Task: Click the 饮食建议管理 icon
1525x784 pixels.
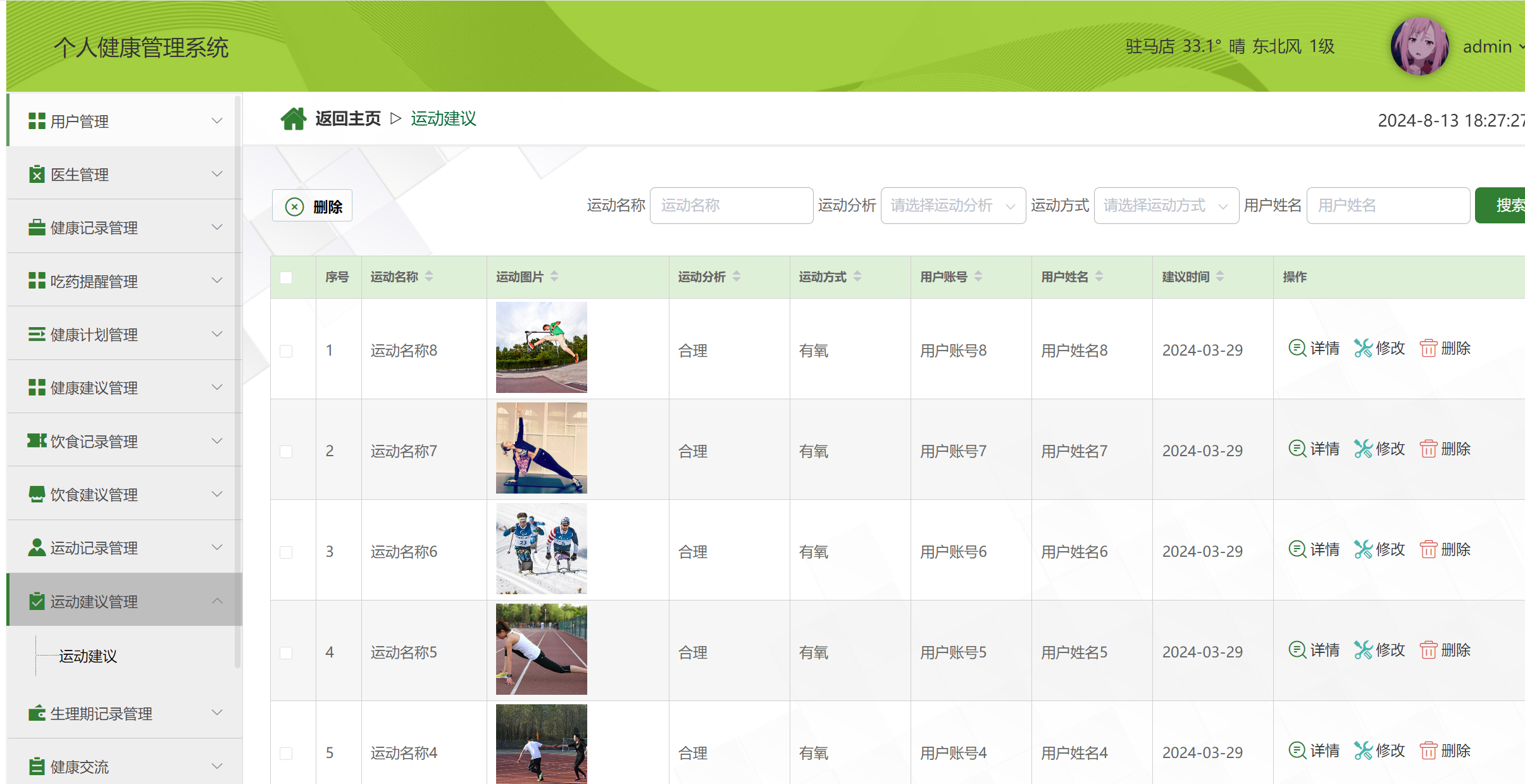Action: pyautogui.click(x=37, y=494)
